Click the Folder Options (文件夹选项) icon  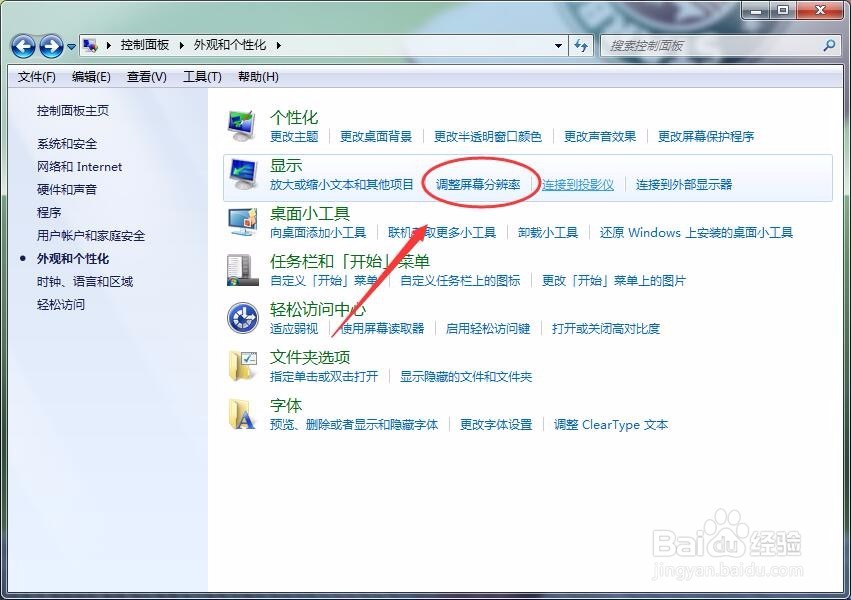tap(242, 366)
